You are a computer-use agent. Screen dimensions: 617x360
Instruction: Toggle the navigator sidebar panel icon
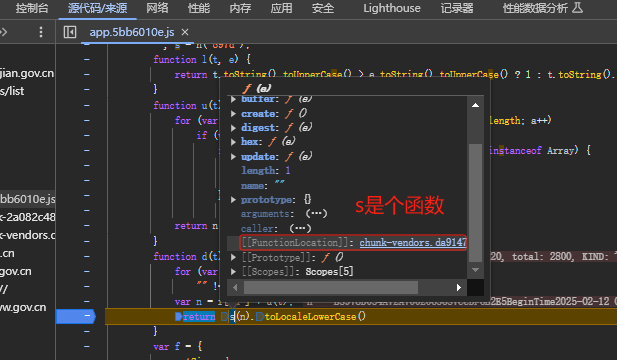[70, 32]
